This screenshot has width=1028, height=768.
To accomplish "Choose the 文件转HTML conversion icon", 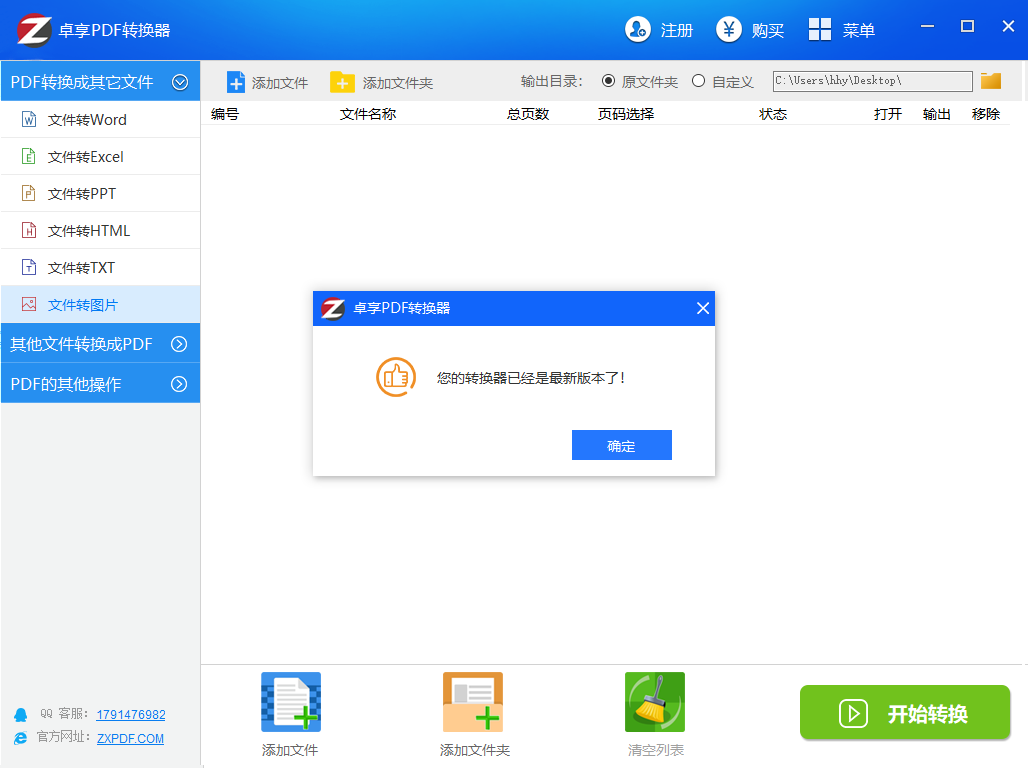I will 30,230.
